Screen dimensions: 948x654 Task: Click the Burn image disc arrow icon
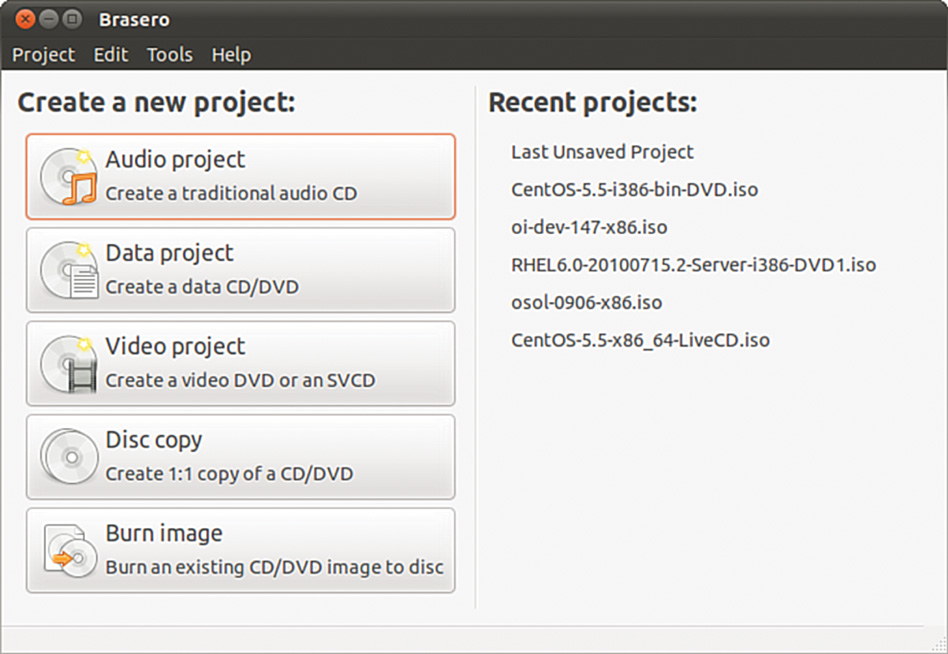pyautogui.click(x=70, y=551)
